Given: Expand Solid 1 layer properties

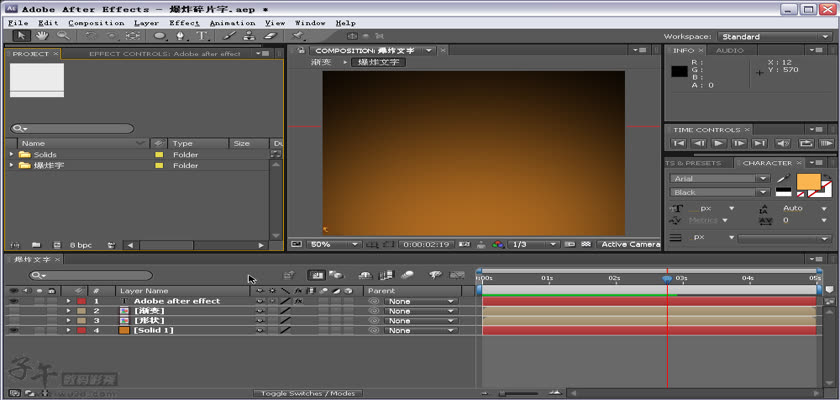Looking at the screenshot, I should (68, 330).
